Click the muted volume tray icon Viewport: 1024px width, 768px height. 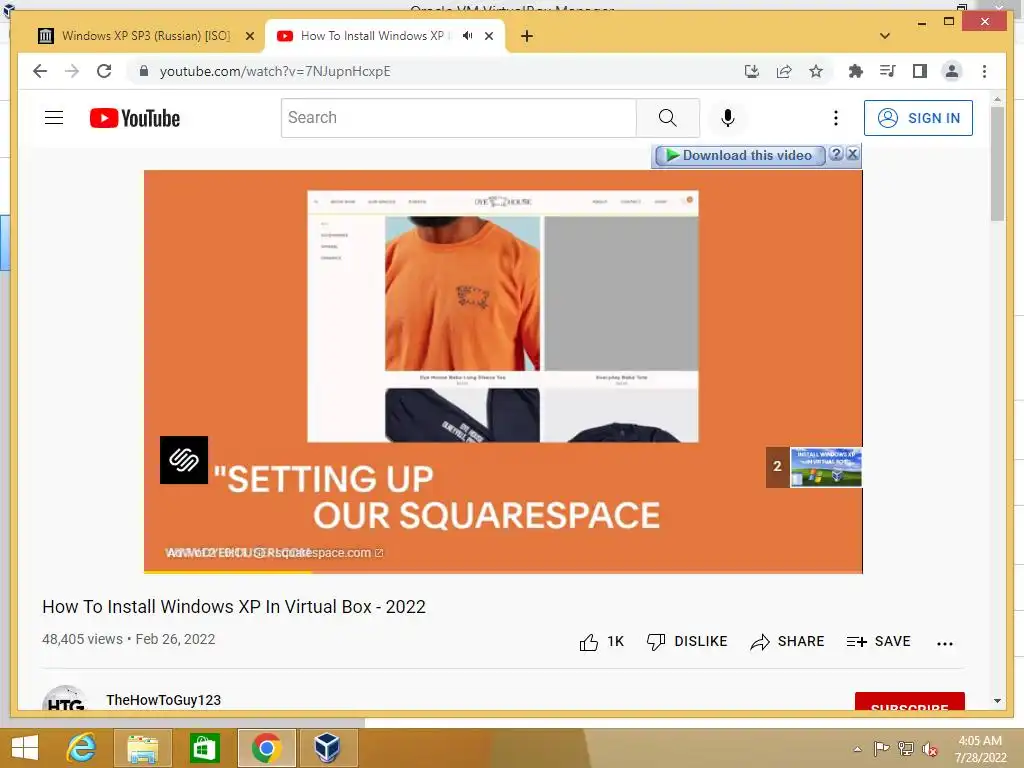tap(930, 749)
